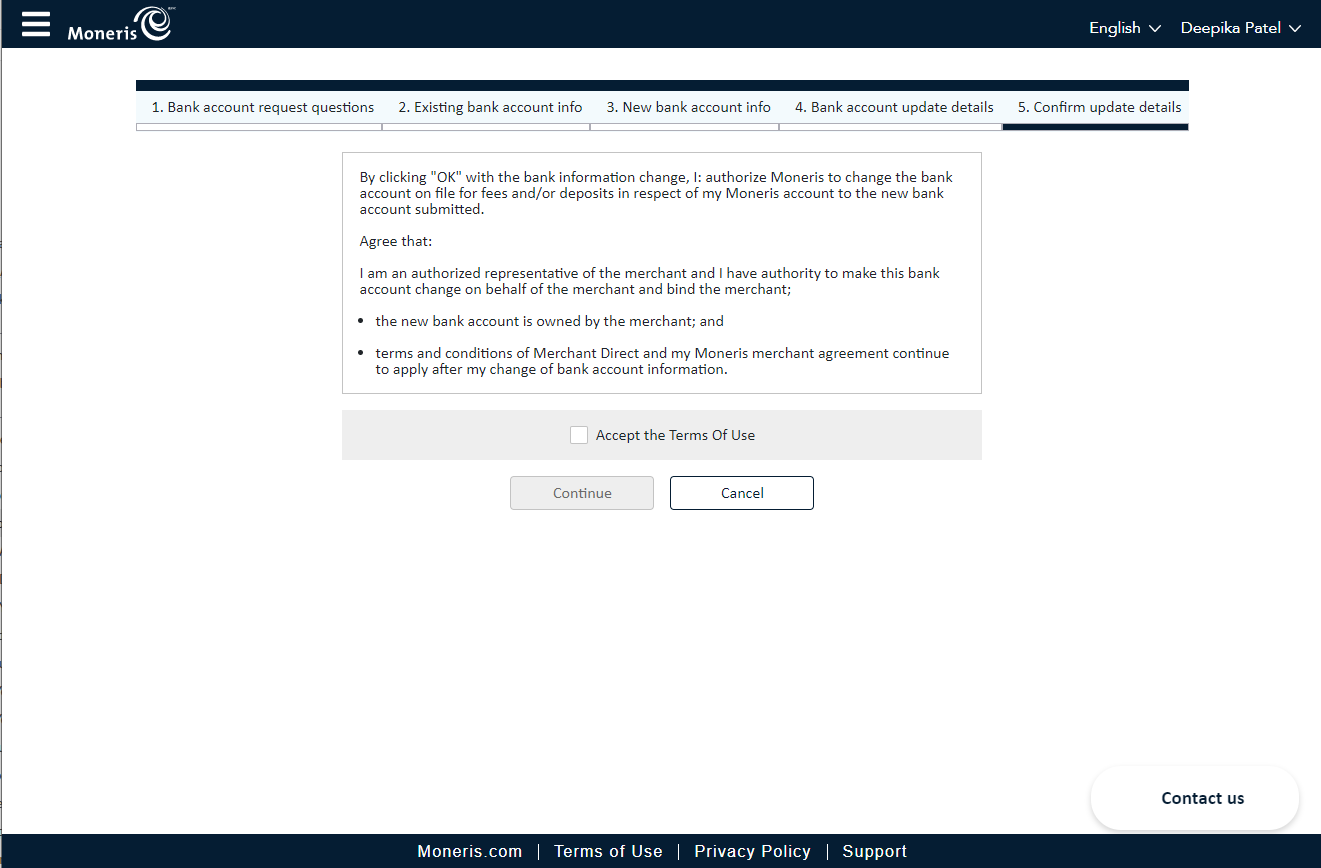Click the 'terms and conditions of Merchant Direct' bullet

(662, 361)
